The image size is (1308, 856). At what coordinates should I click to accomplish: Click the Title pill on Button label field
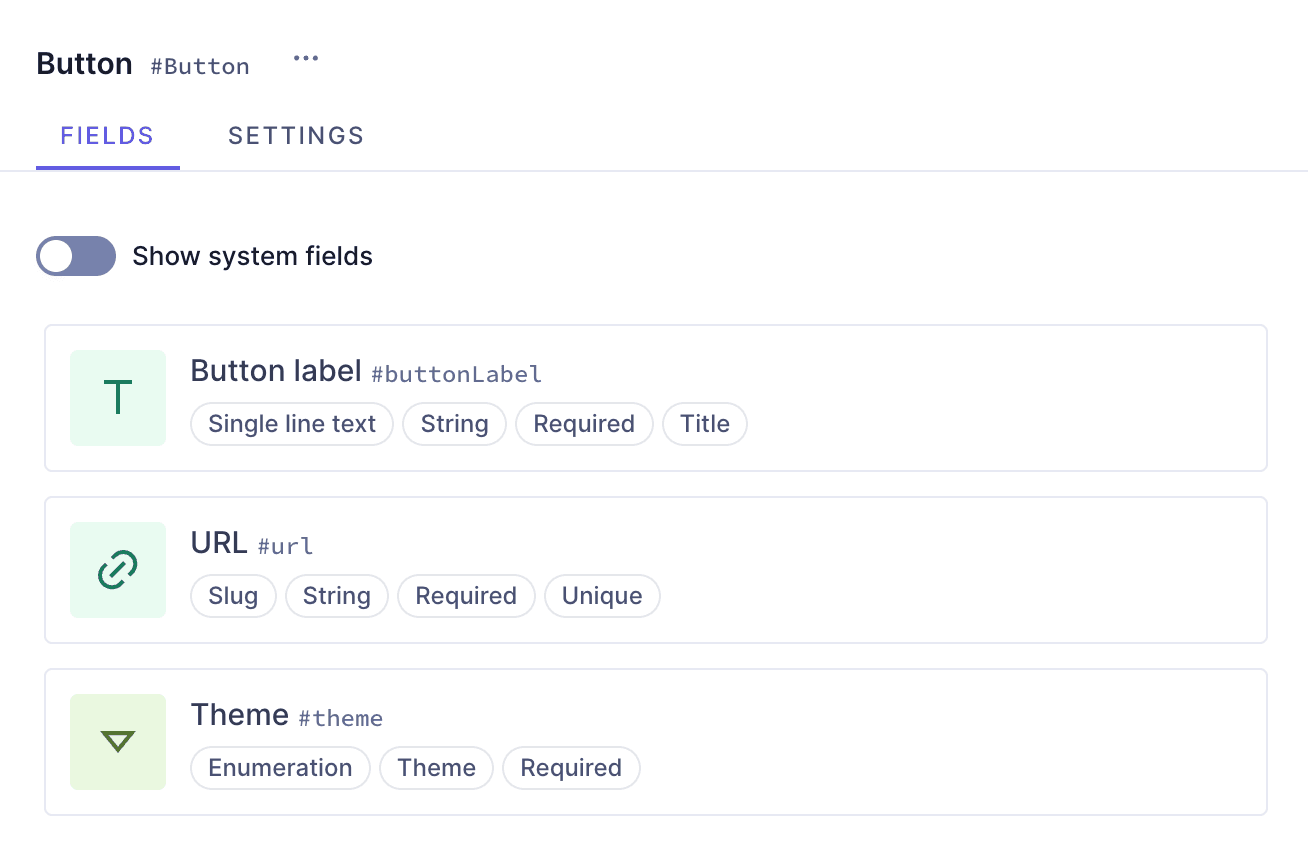click(x=705, y=424)
